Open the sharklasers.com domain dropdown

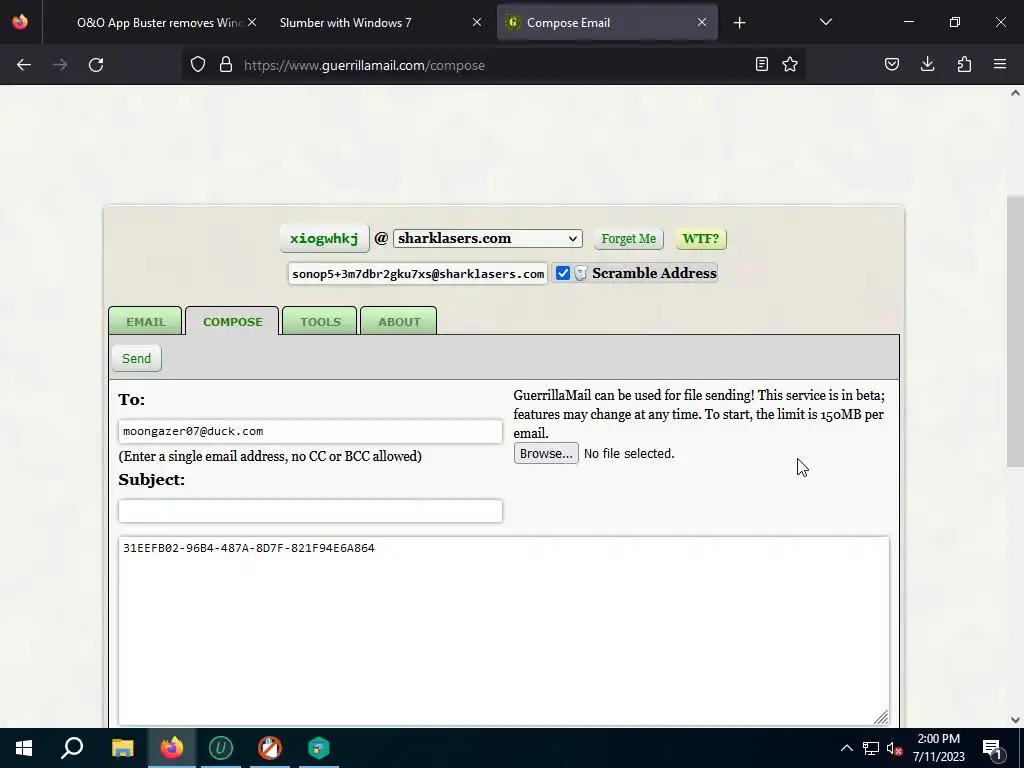(488, 238)
